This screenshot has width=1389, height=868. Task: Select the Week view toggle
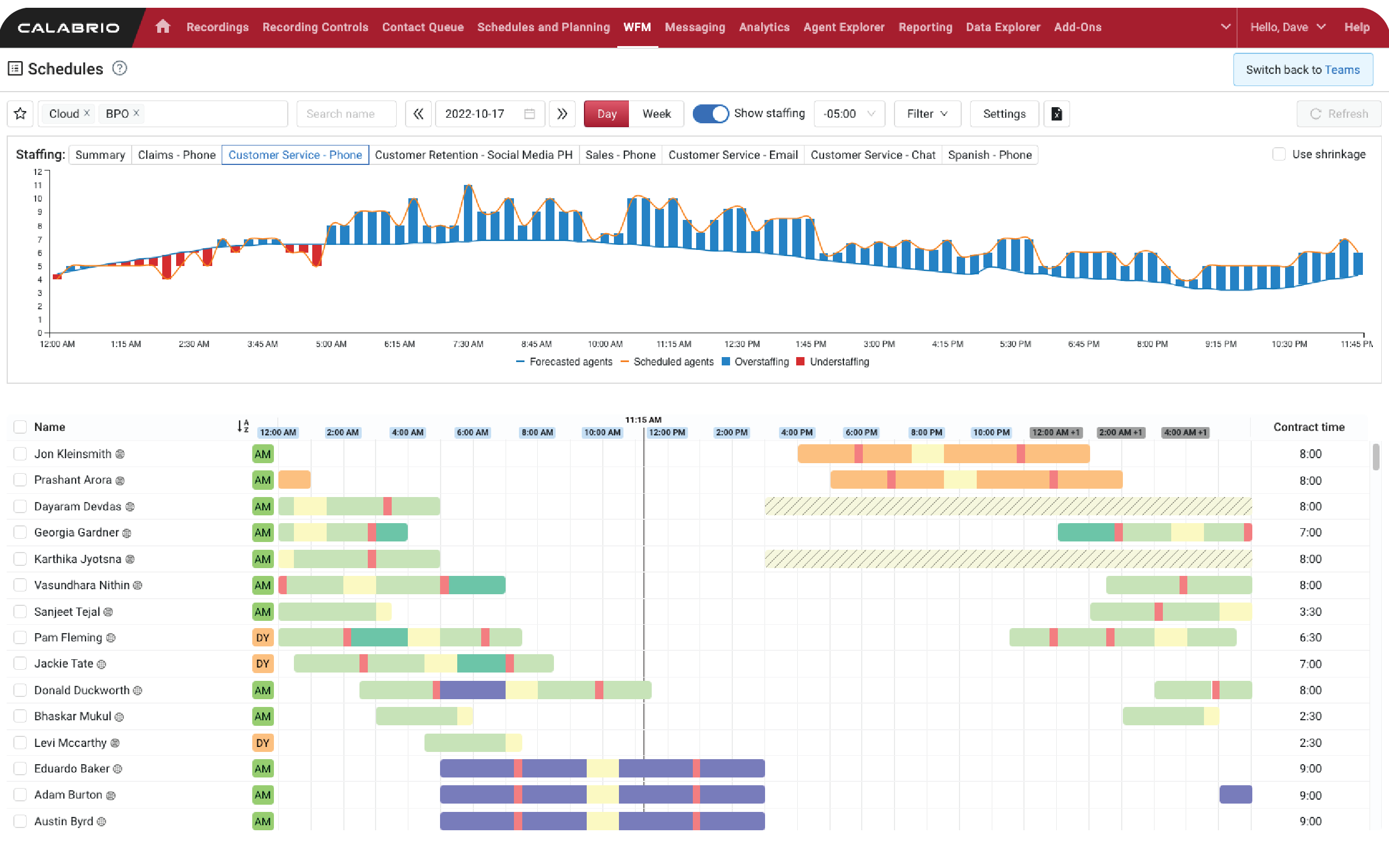pyautogui.click(x=656, y=113)
